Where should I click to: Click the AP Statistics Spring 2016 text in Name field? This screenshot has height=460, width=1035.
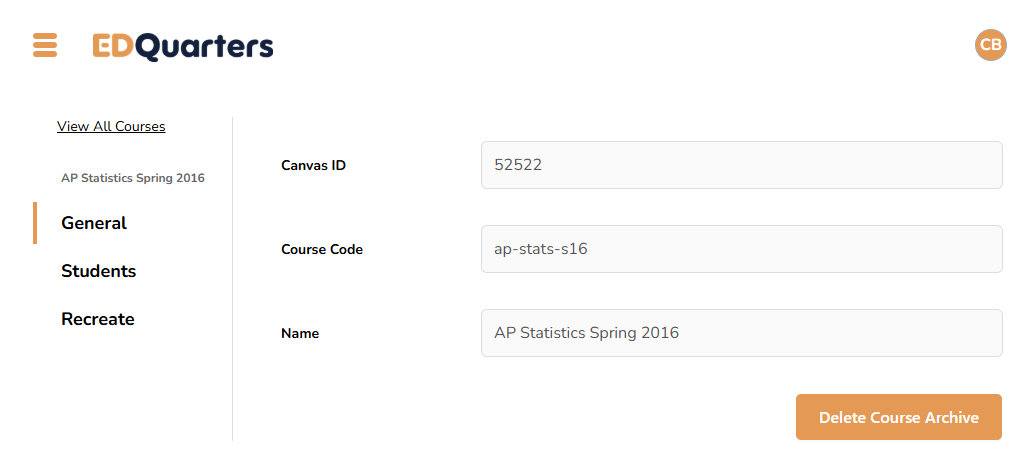tap(586, 333)
